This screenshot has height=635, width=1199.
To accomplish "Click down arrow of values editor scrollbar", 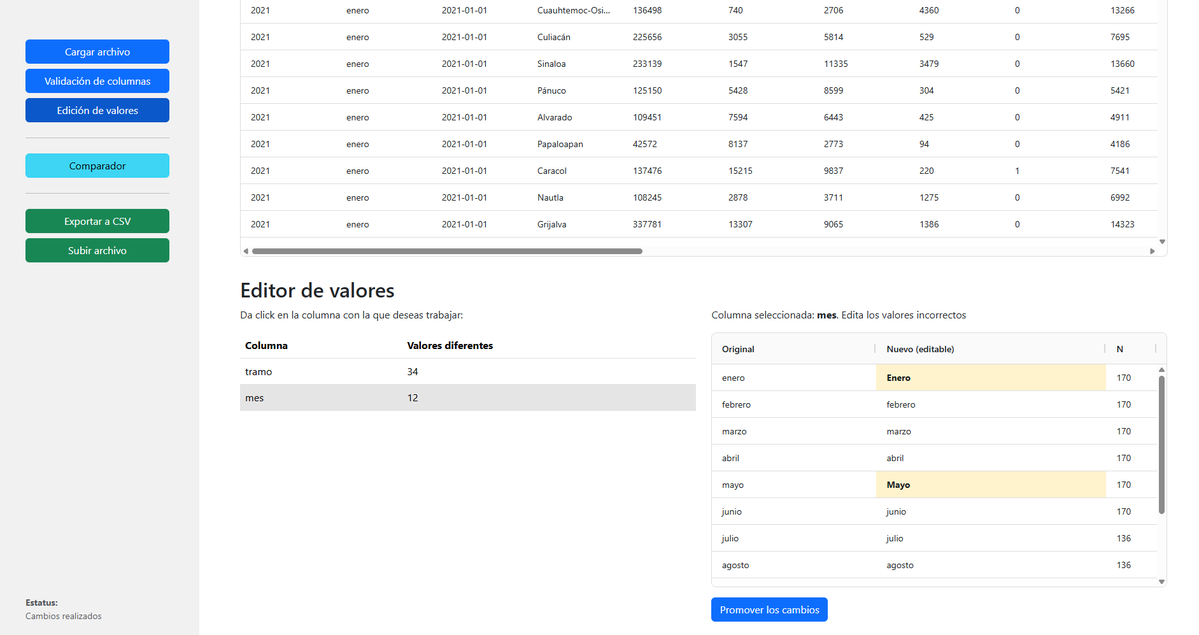I will (1162, 581).
